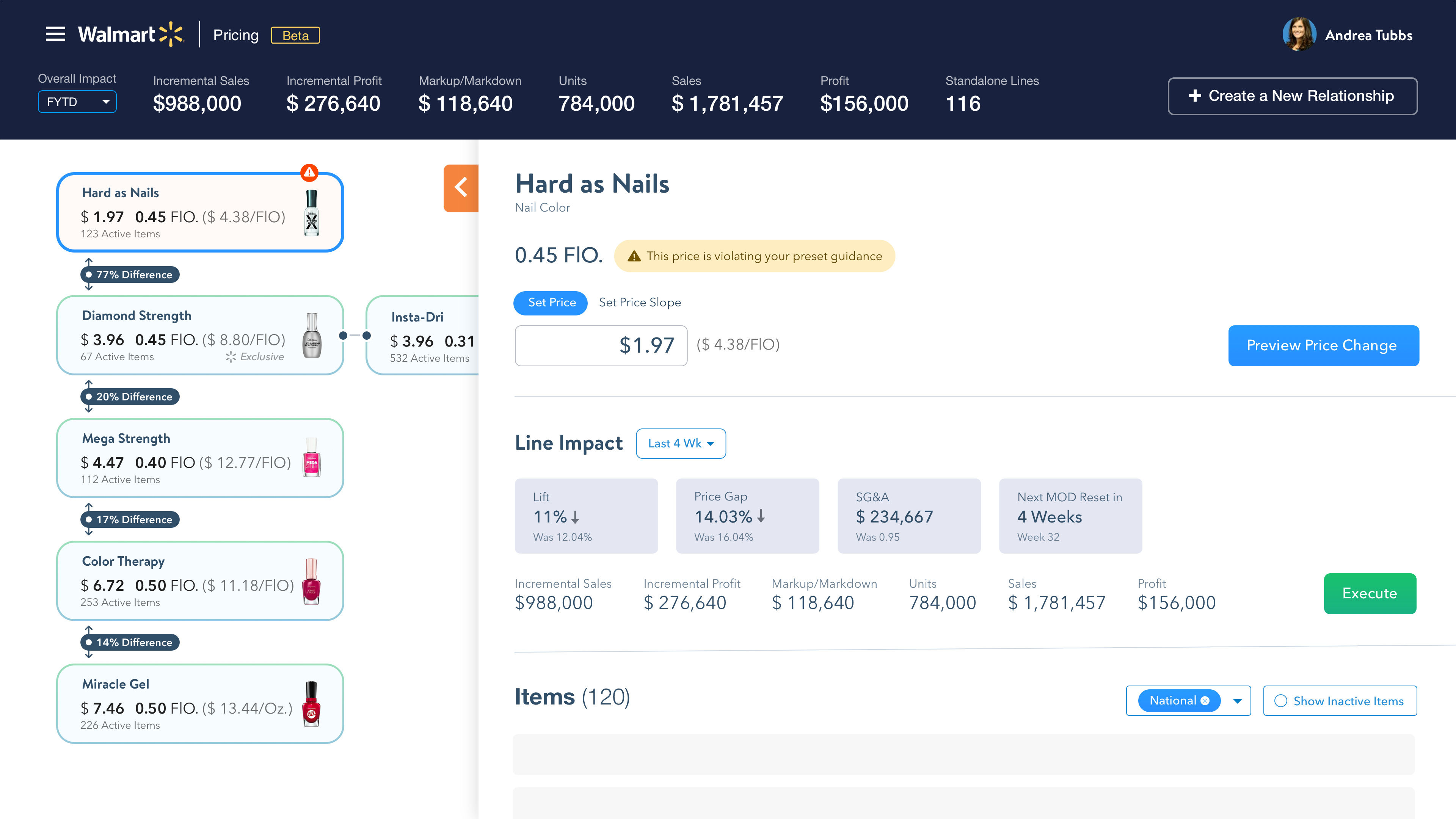Click the Miracle Gel bottle image
1456x819 pixels.
coord(311,704)
